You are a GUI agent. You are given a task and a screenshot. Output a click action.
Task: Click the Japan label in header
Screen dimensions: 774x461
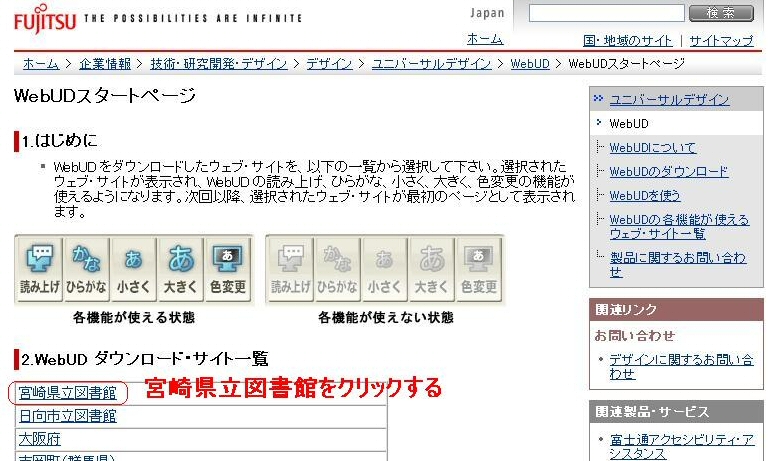tap(487, 13)
